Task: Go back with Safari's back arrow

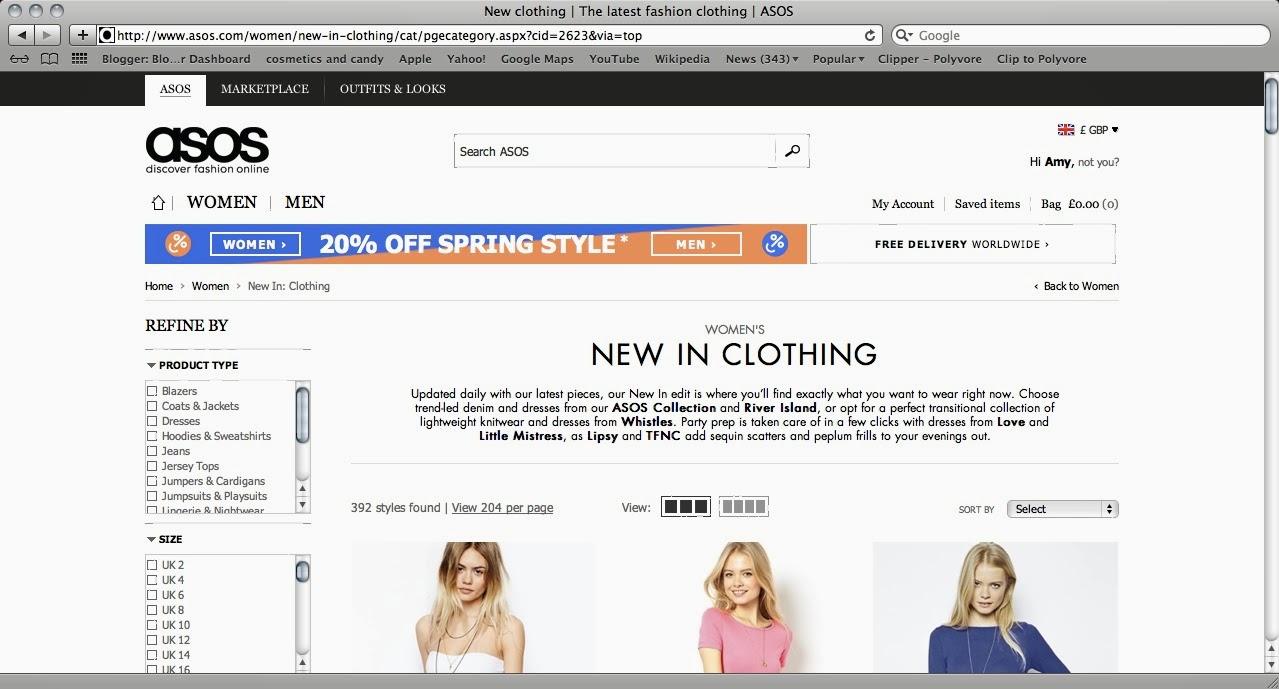Action: click(x=22, y=35)
